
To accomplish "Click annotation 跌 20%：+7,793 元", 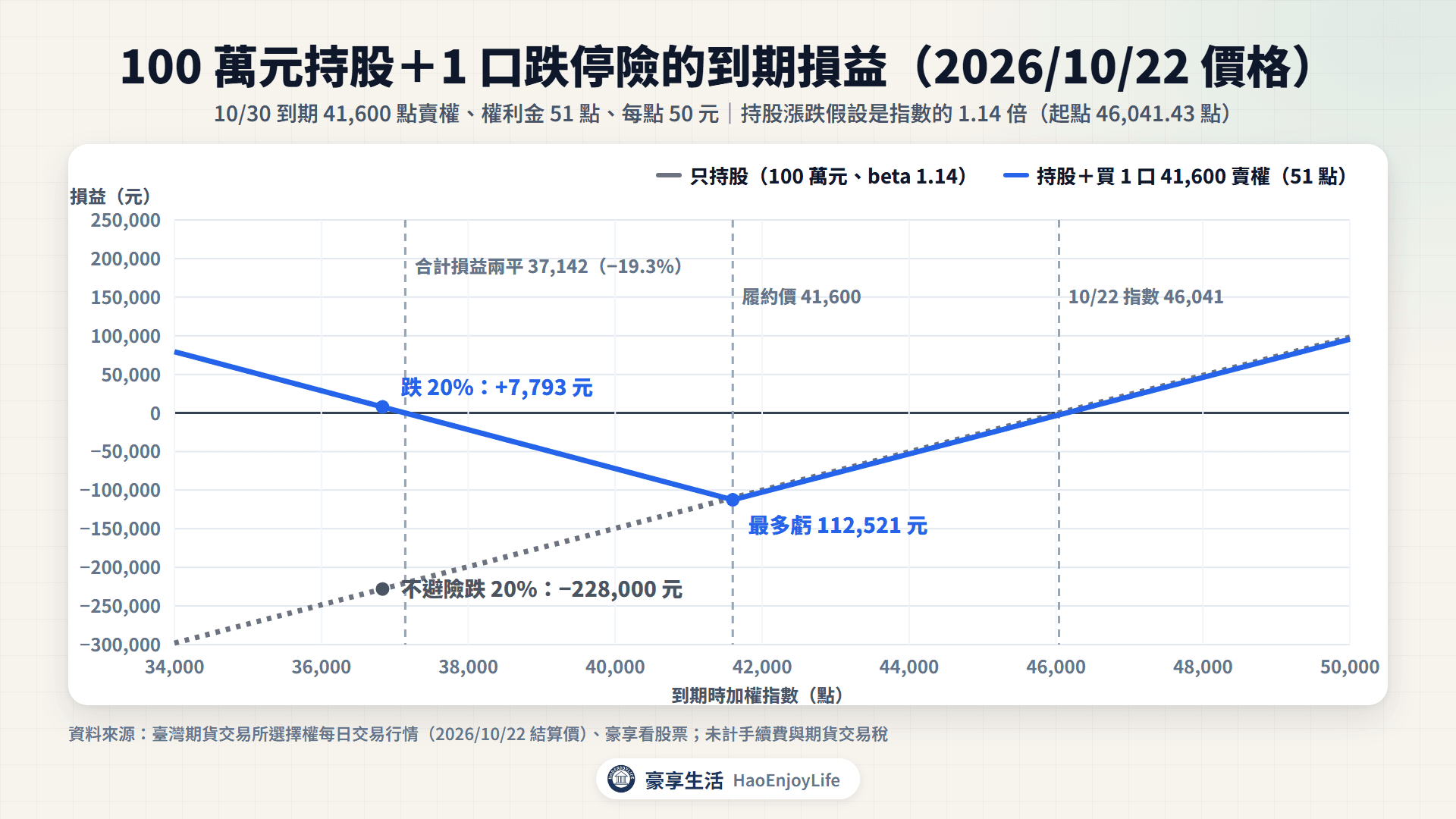I will [497, 388].
